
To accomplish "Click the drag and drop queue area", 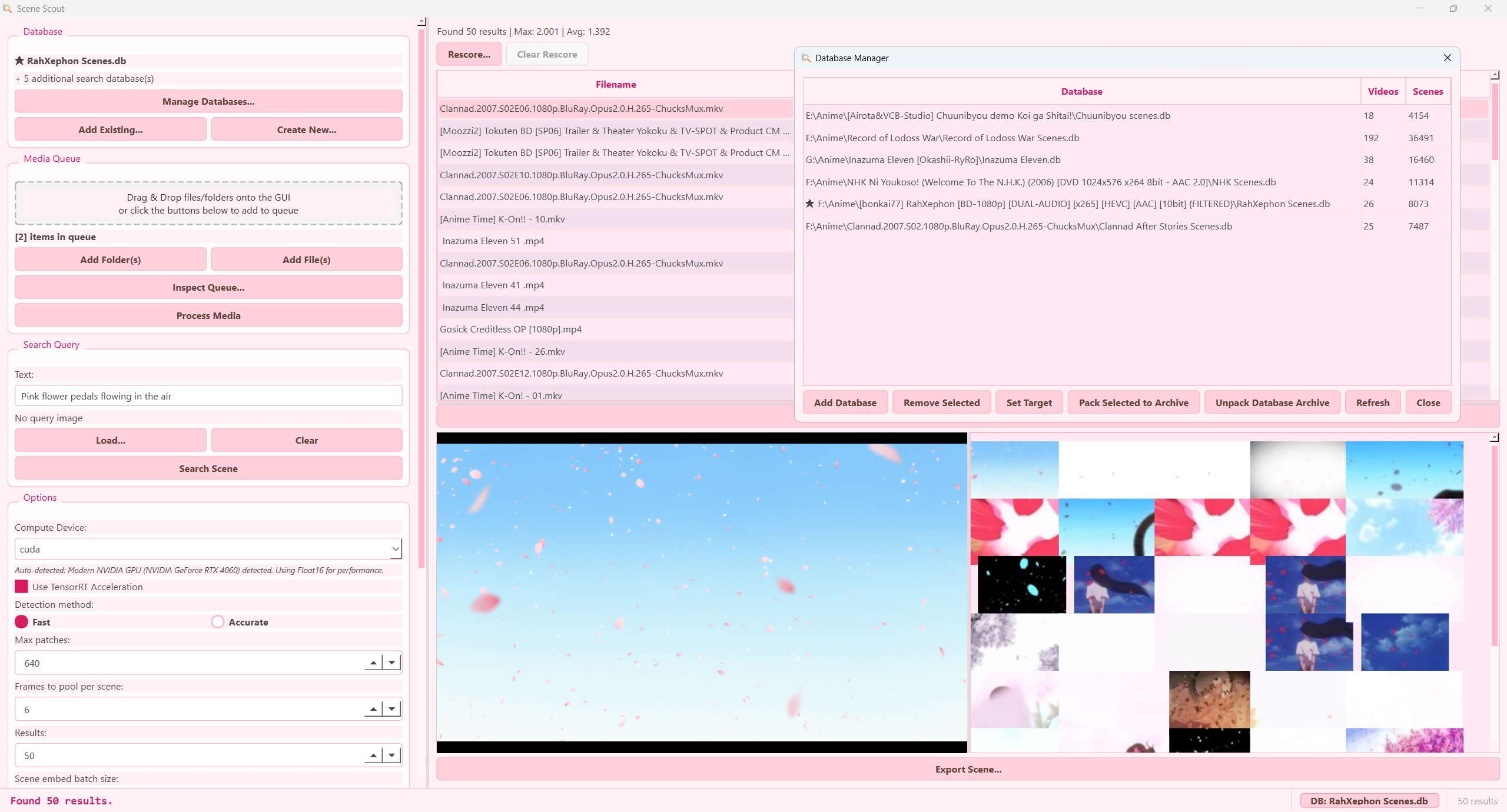I will point(208,204).
